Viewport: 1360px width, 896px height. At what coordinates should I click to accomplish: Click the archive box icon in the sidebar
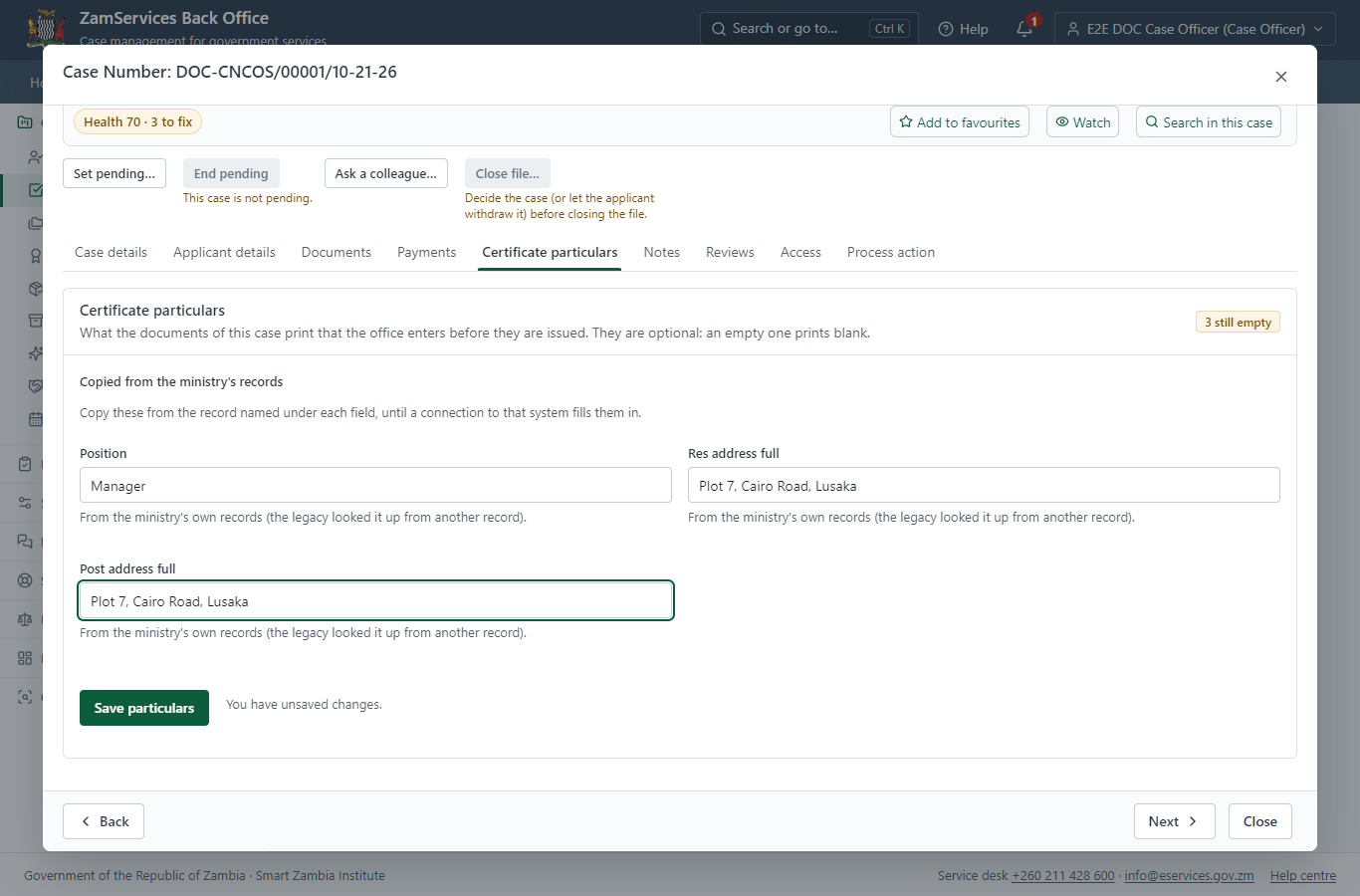(x=36, y=322)
